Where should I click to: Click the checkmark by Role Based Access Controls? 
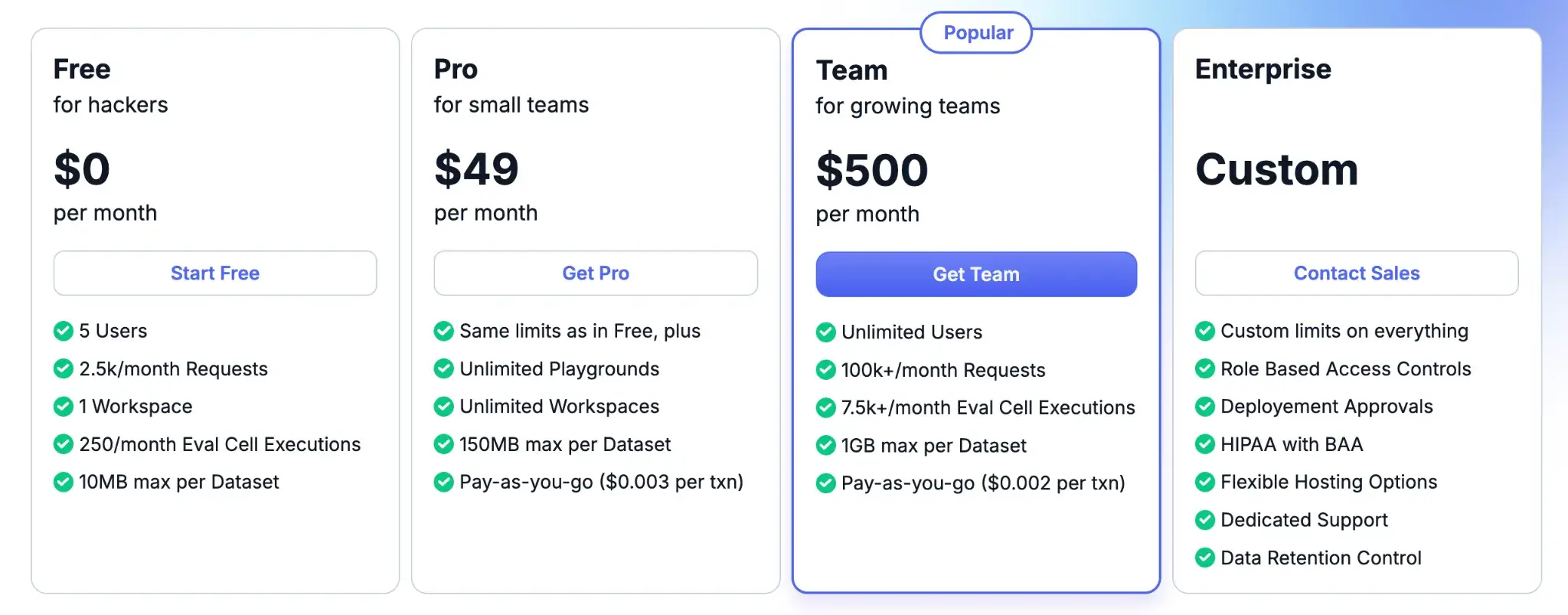1205,369
